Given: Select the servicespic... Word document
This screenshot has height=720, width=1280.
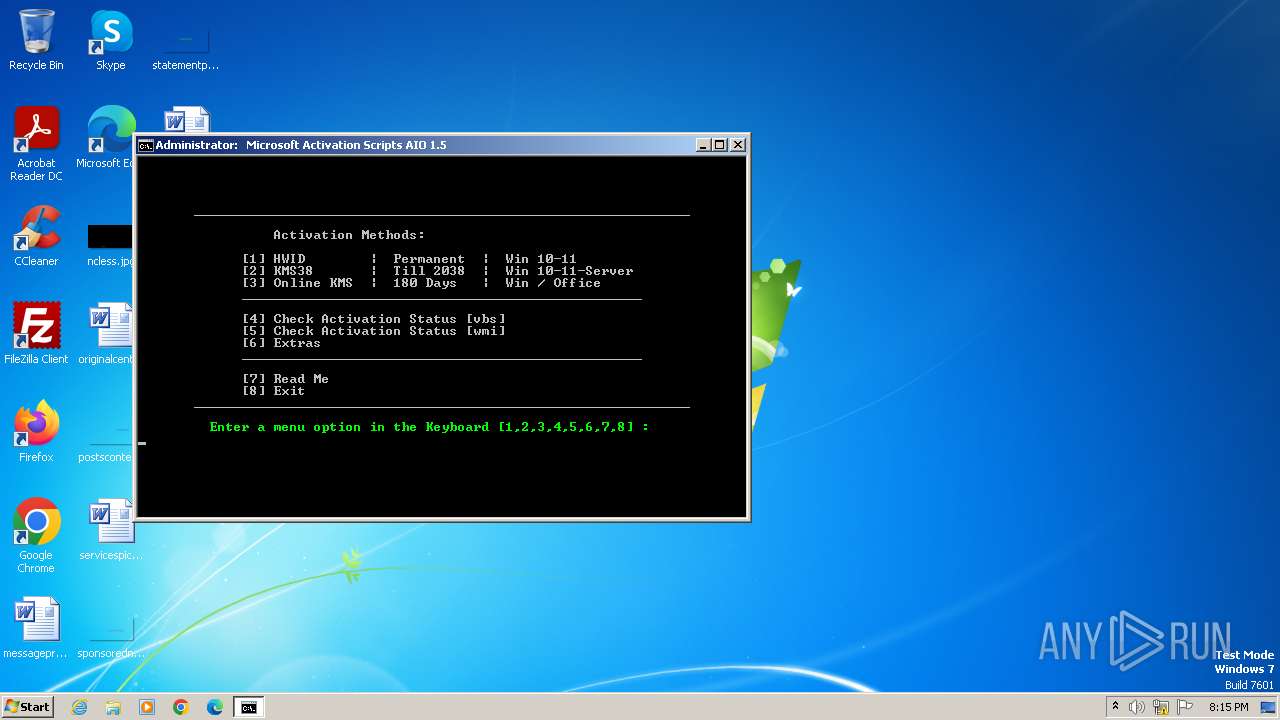Looking at the screenshot, I should [108, 530].
